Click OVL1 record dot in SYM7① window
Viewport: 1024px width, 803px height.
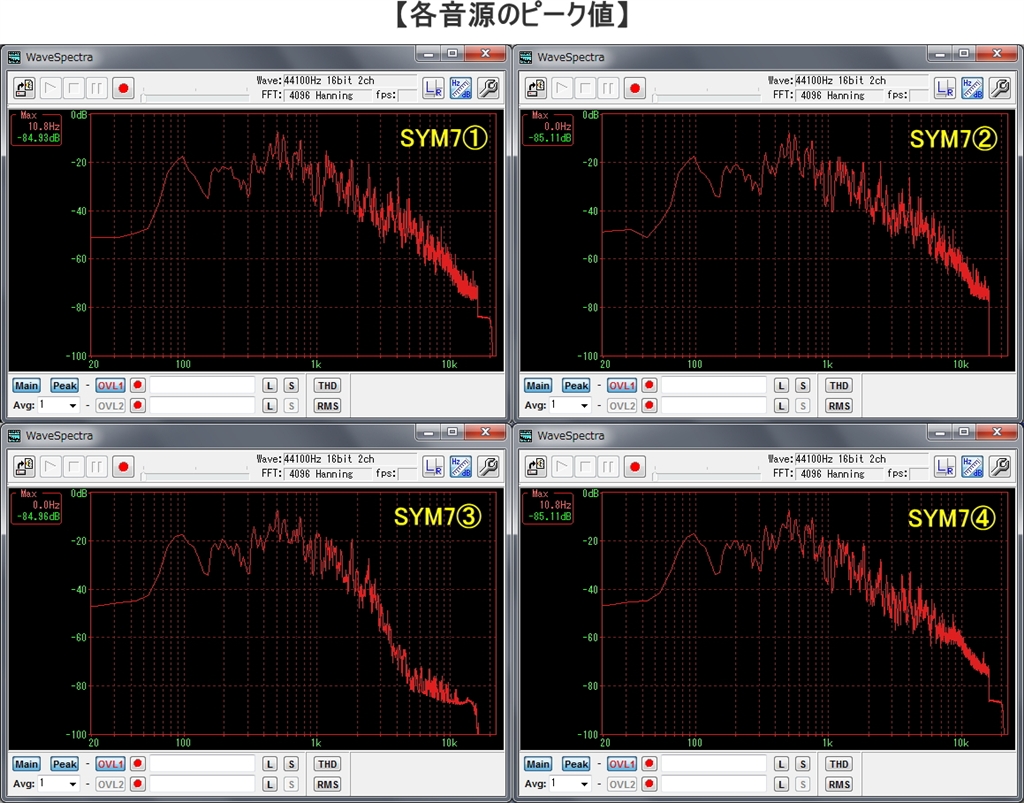point(137,386)
